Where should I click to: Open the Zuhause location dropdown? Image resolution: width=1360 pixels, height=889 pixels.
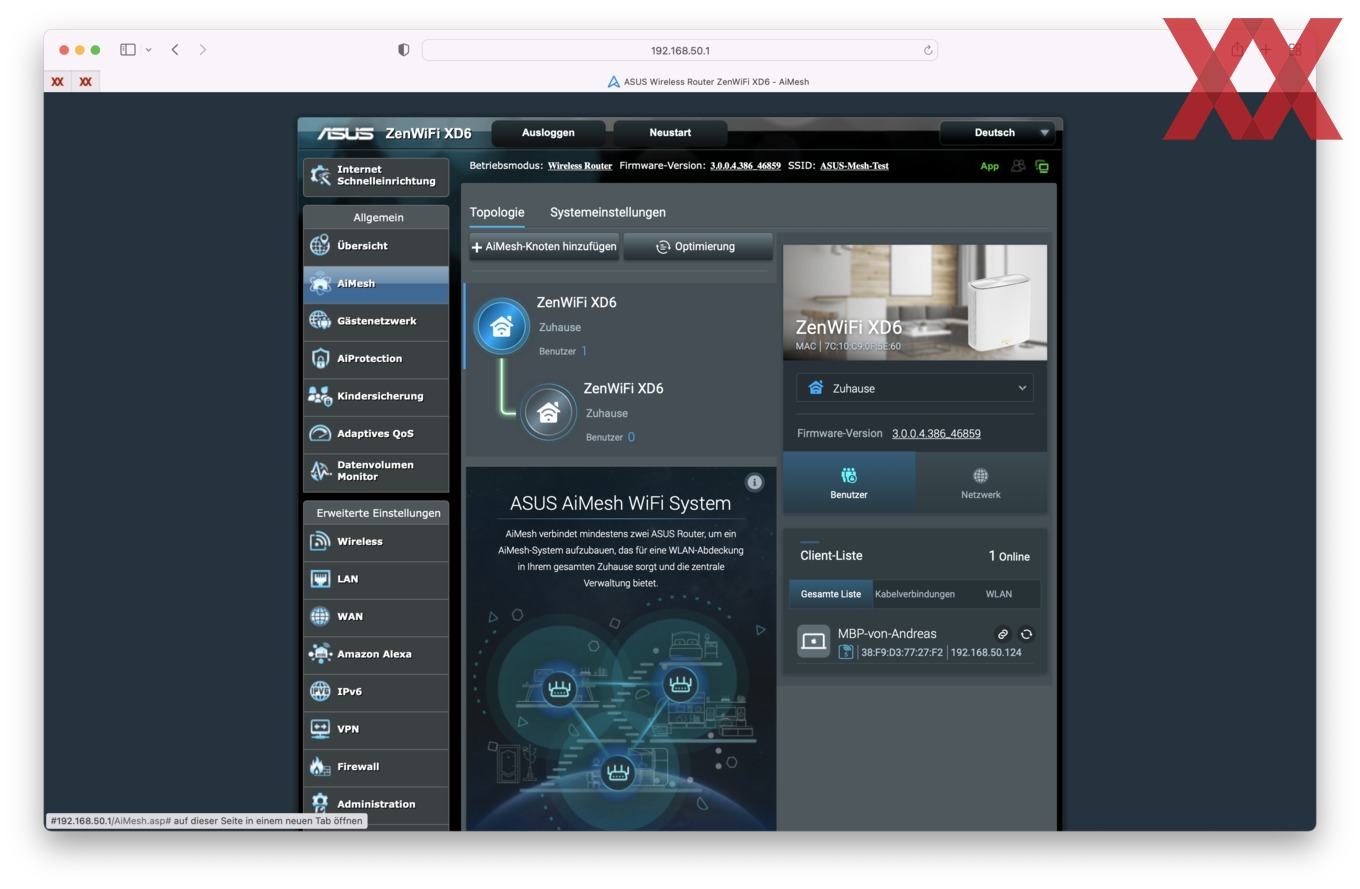[x=915, y=388]
